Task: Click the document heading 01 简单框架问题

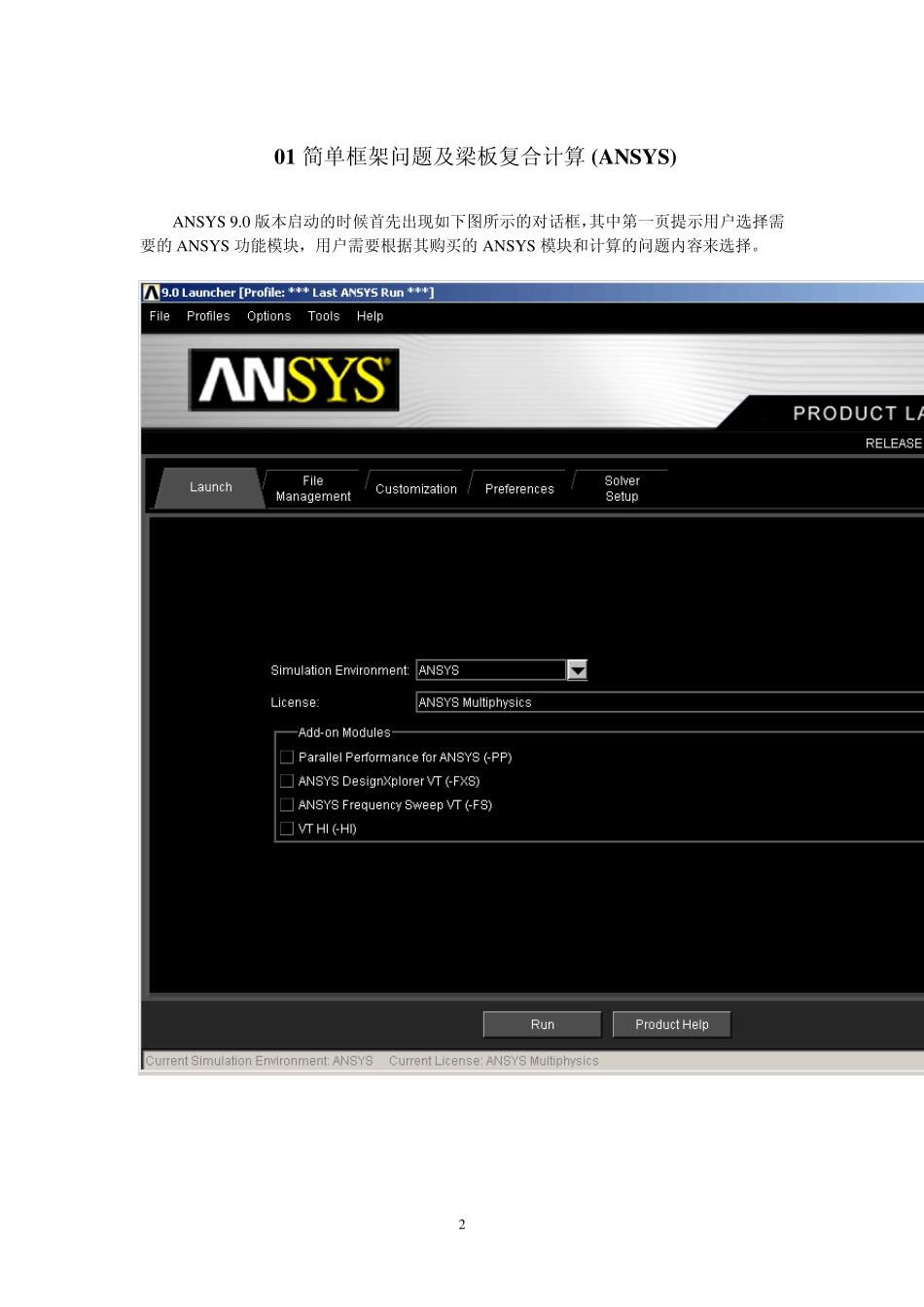Action: point(475,157)
